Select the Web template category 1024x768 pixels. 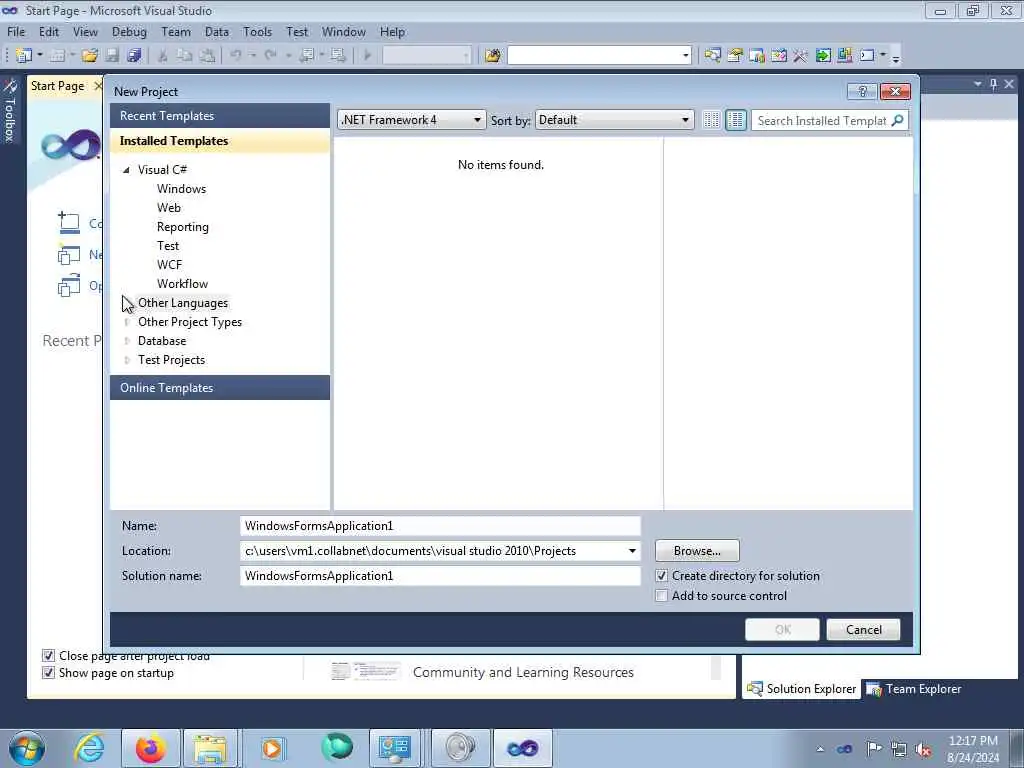168,208
